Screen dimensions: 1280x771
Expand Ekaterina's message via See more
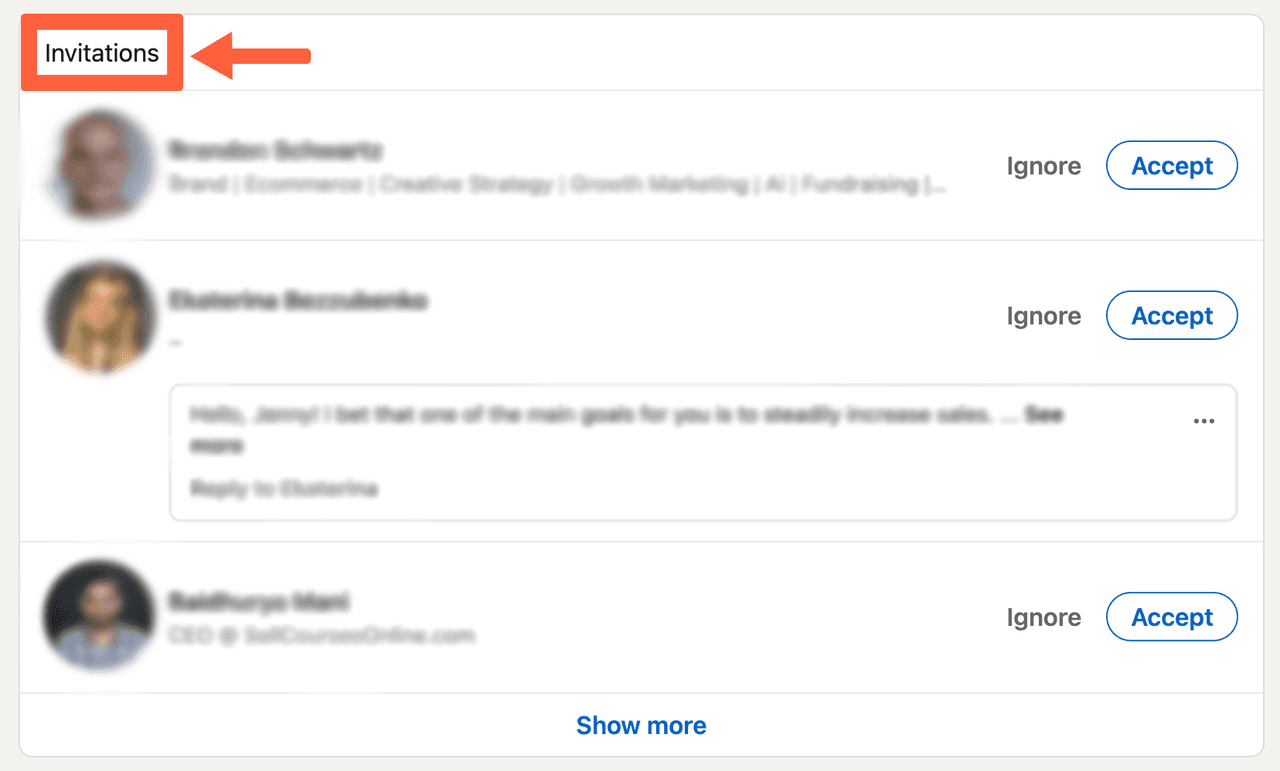click(1046, 414)
